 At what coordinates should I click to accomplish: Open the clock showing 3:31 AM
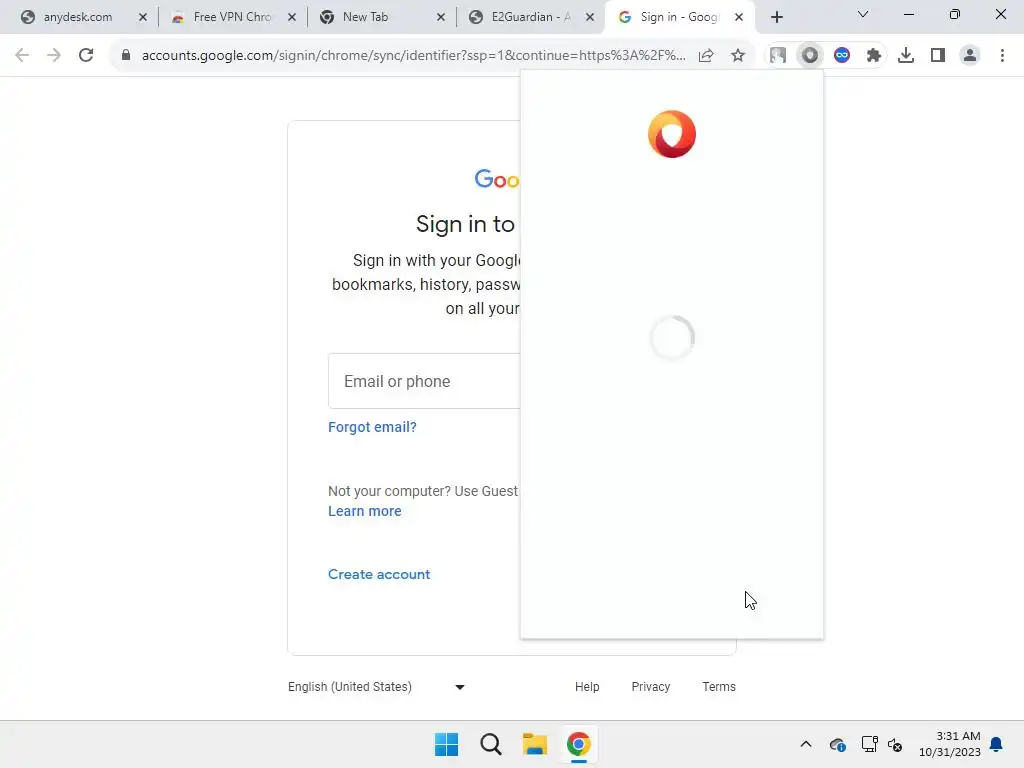[x=950, y=744]
